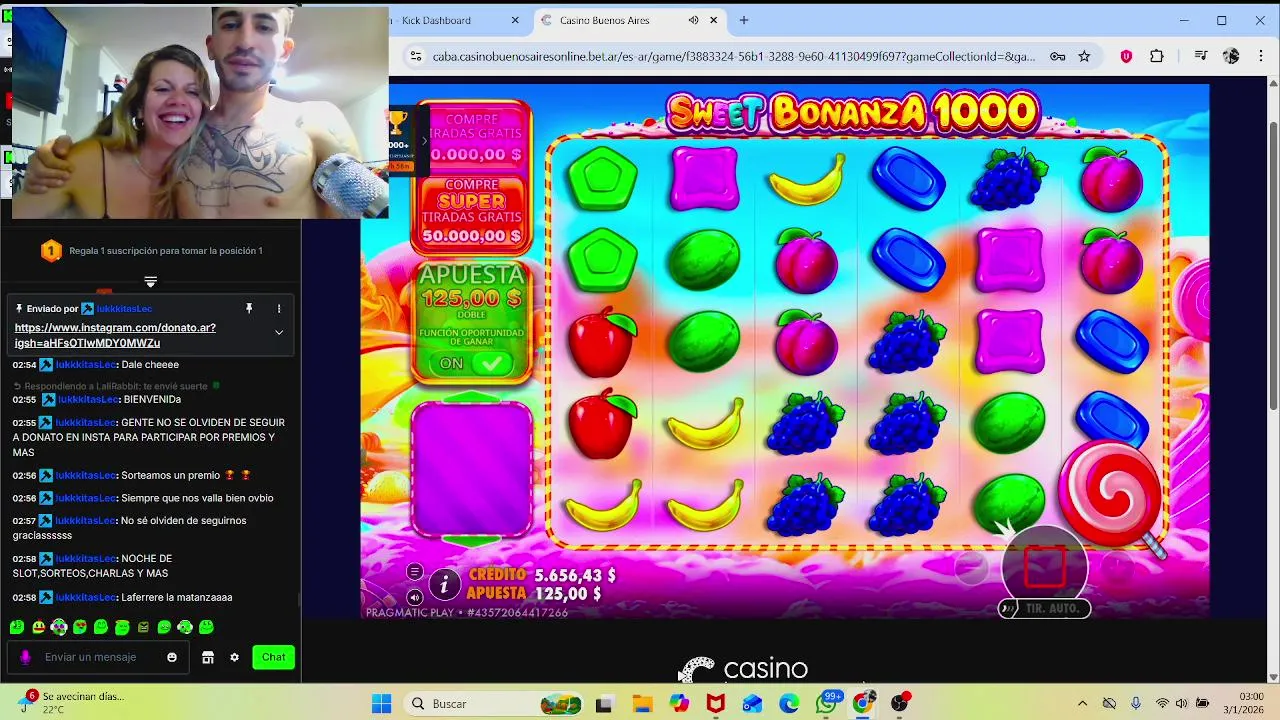Click the last green emote in emote bar
The height and width of the screenshot is (720, 1280).
pyautogui.click(x=206, y=627)
